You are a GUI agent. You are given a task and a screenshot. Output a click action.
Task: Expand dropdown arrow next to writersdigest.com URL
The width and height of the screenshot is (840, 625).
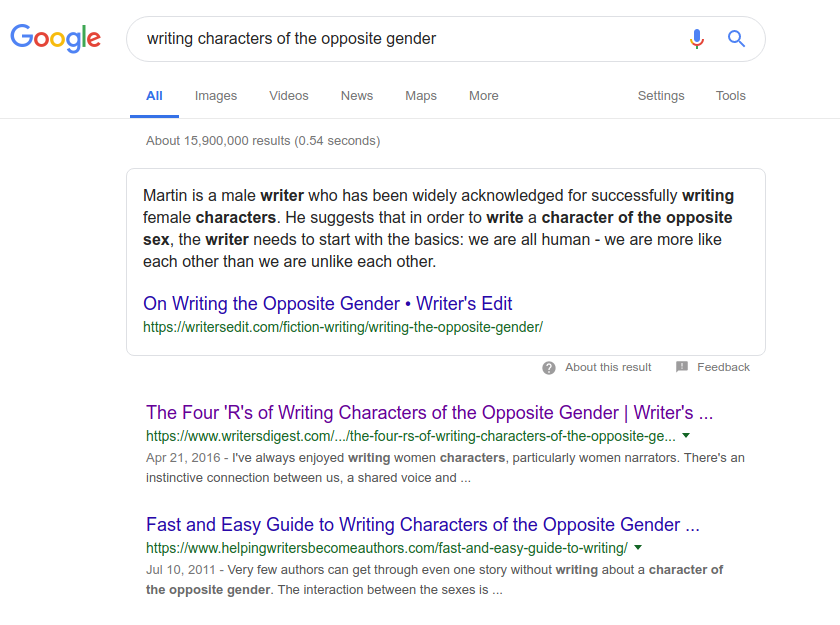click(686, 437)
